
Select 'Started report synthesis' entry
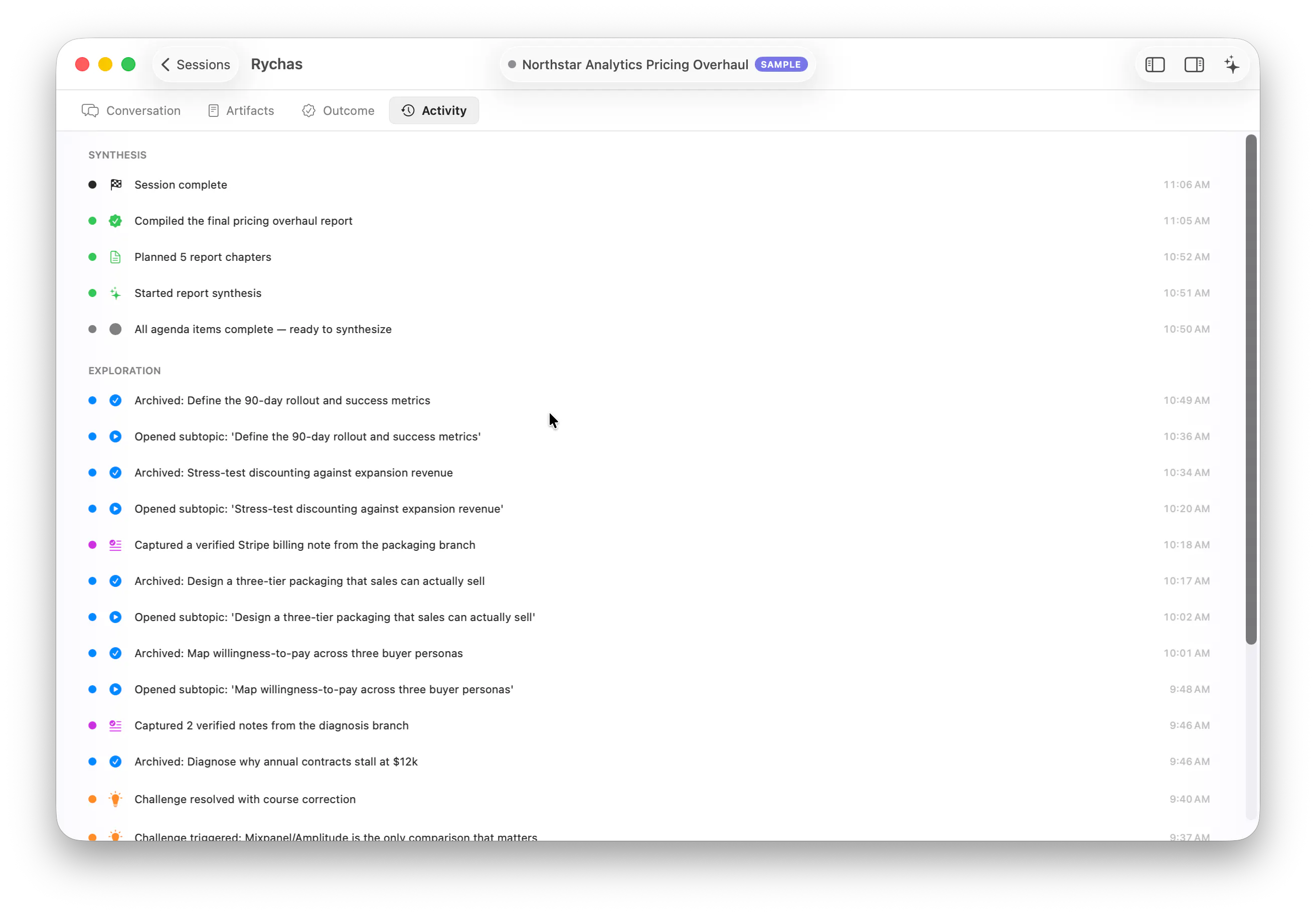coord(650,293)
